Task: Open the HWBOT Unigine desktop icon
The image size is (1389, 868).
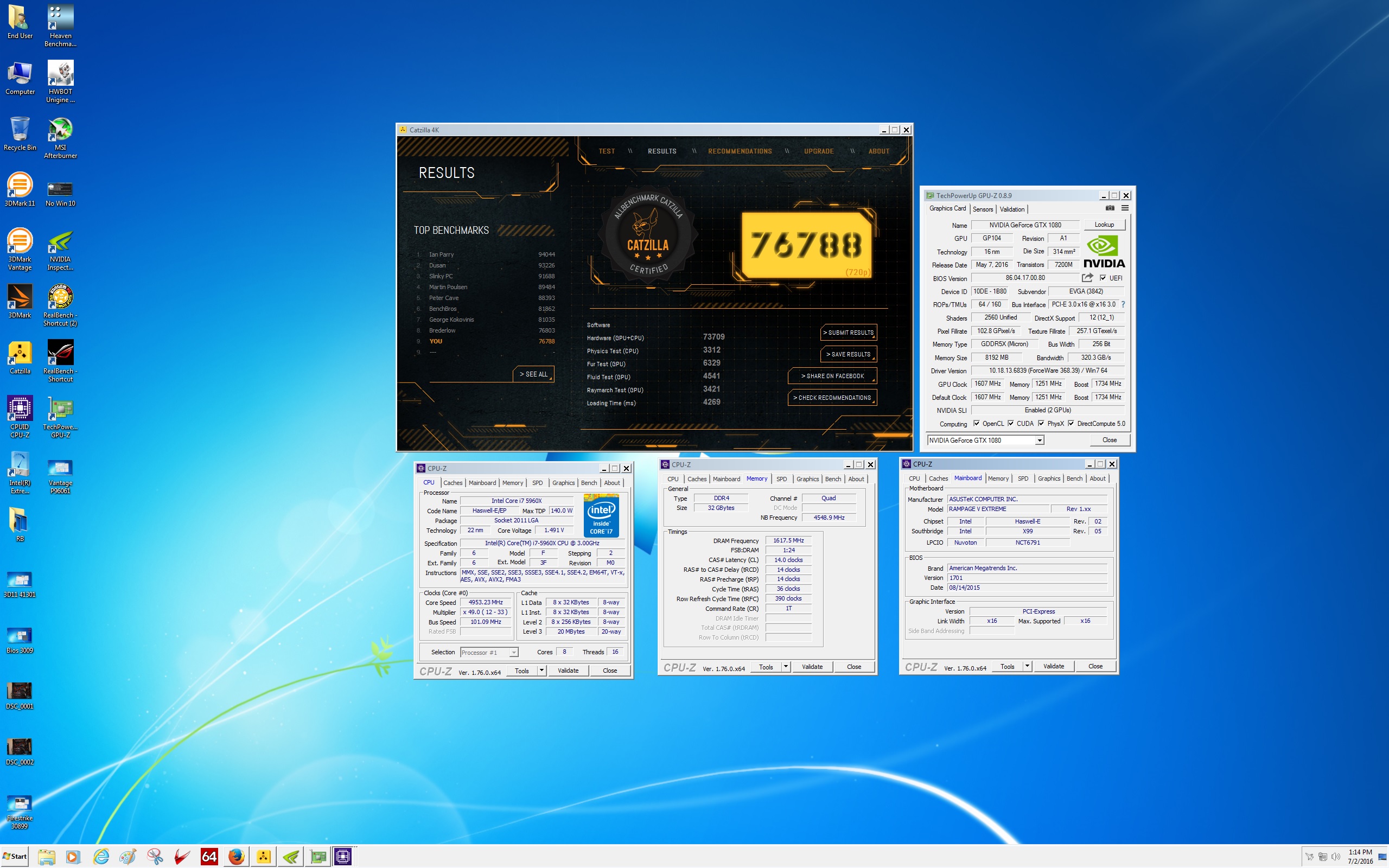Action: click(60, 82)
